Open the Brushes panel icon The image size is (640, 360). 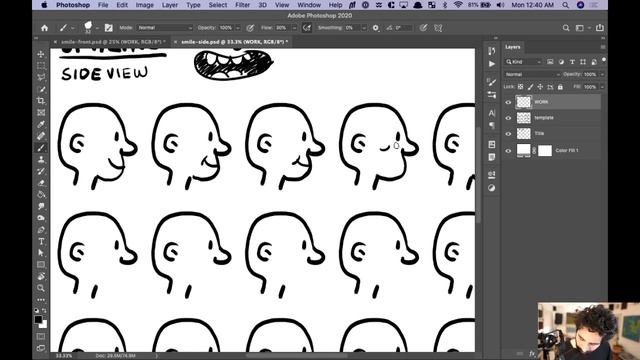[491, 82]
